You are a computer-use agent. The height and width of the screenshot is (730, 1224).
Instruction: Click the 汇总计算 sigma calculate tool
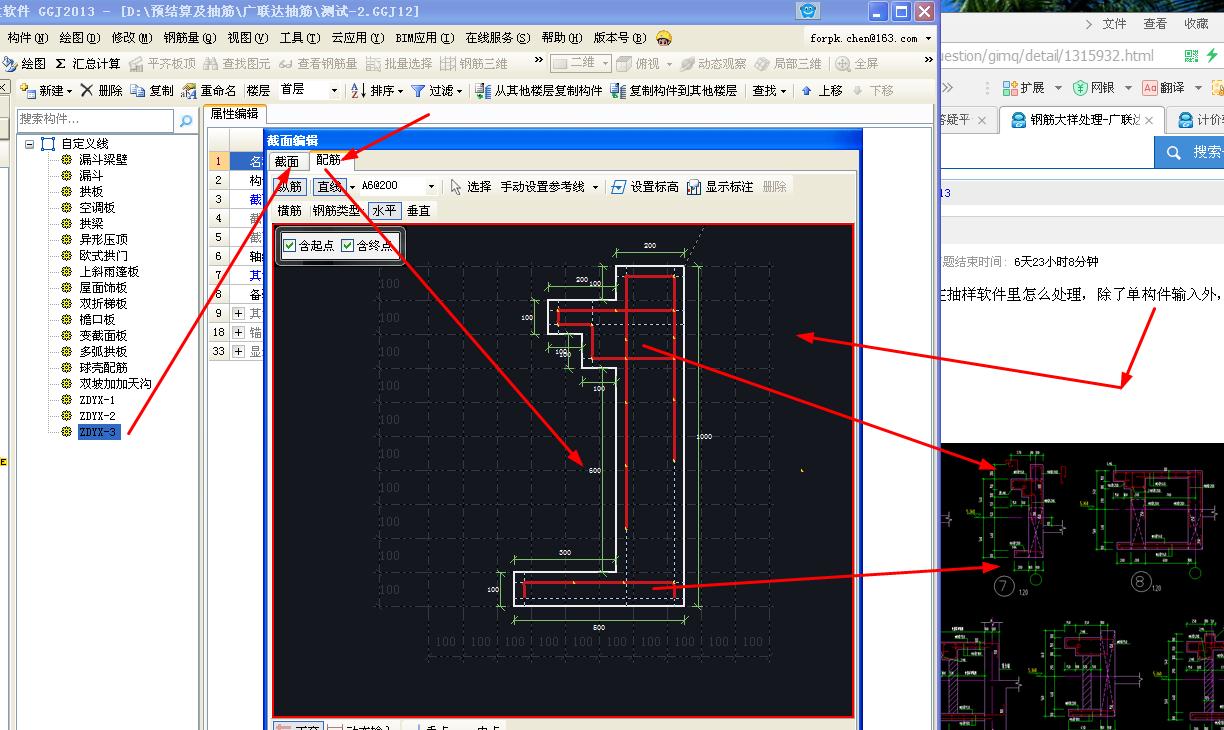point(88,63)
